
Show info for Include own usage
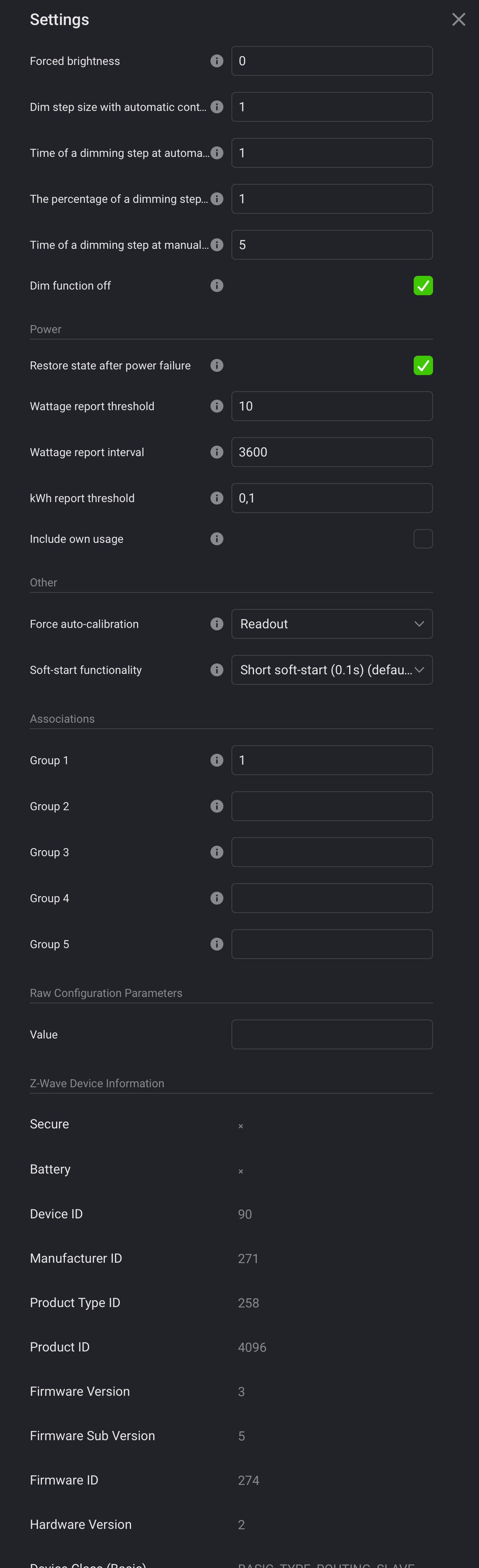(217, 539)
